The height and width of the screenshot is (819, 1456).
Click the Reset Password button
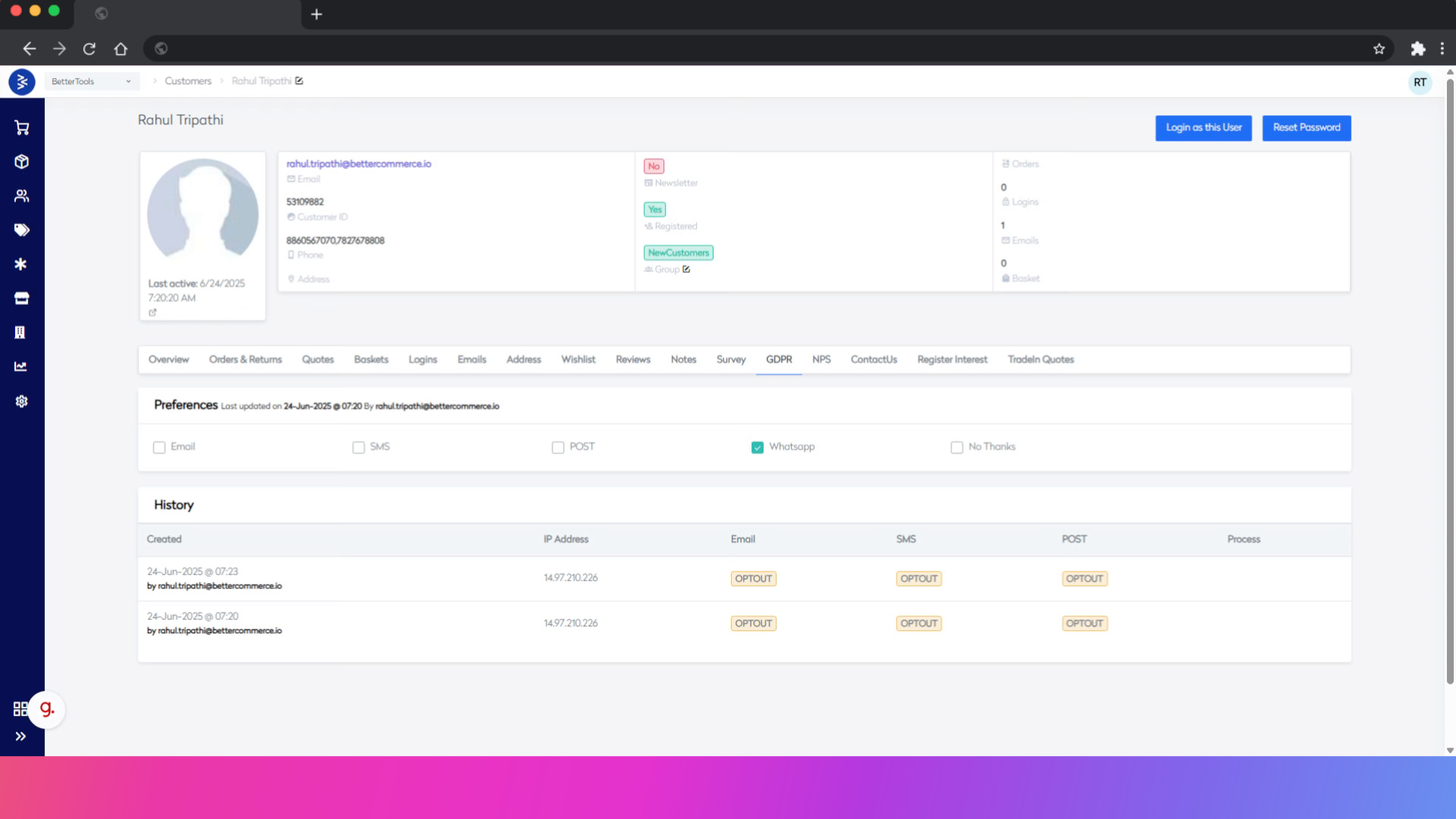pos(1306,127)
